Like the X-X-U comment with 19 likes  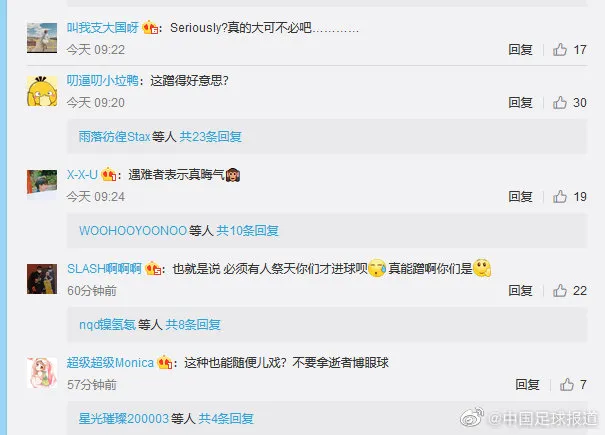click(x=560, y=197)
